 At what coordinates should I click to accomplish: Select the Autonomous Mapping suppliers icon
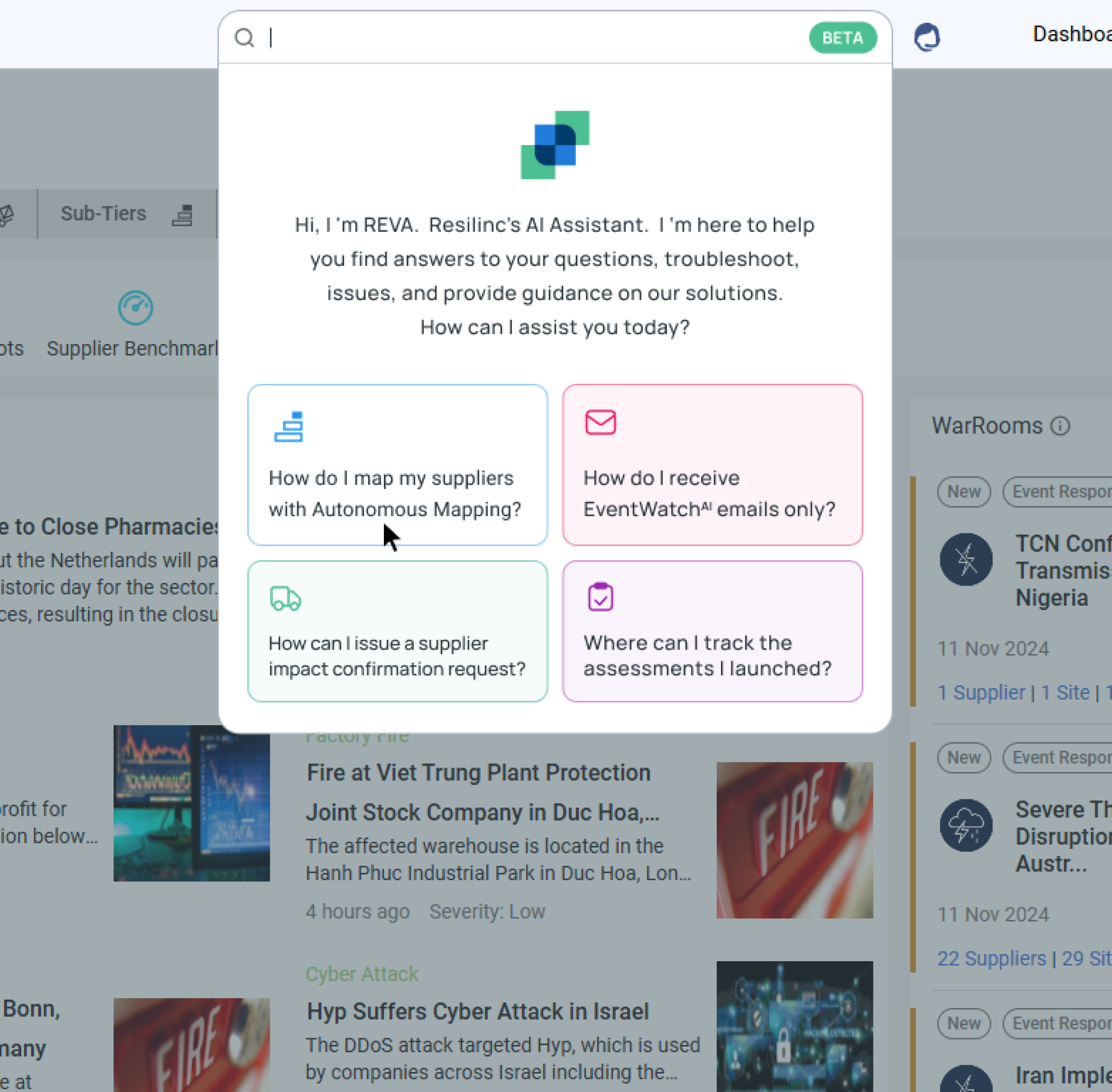click(x=289, y=426)
